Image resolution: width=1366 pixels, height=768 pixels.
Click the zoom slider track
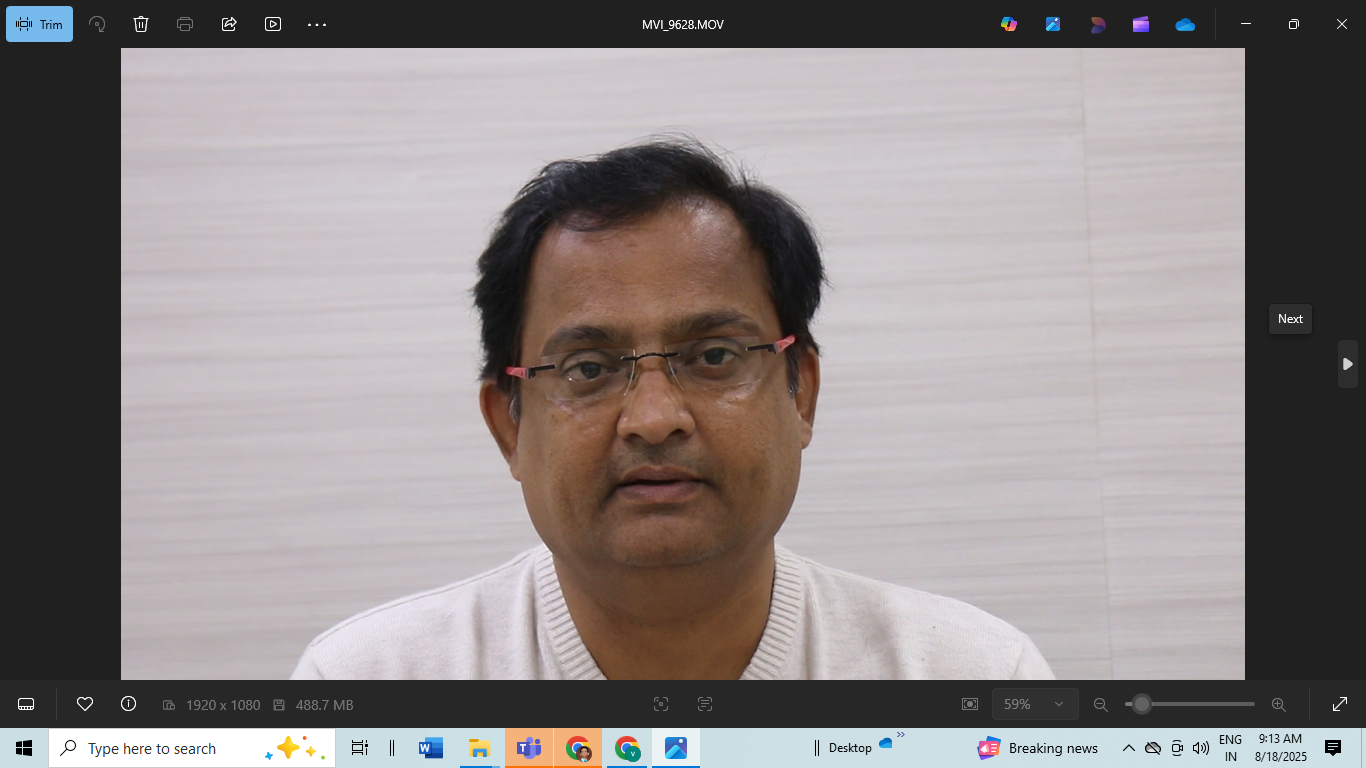[x=1200, y=704]
